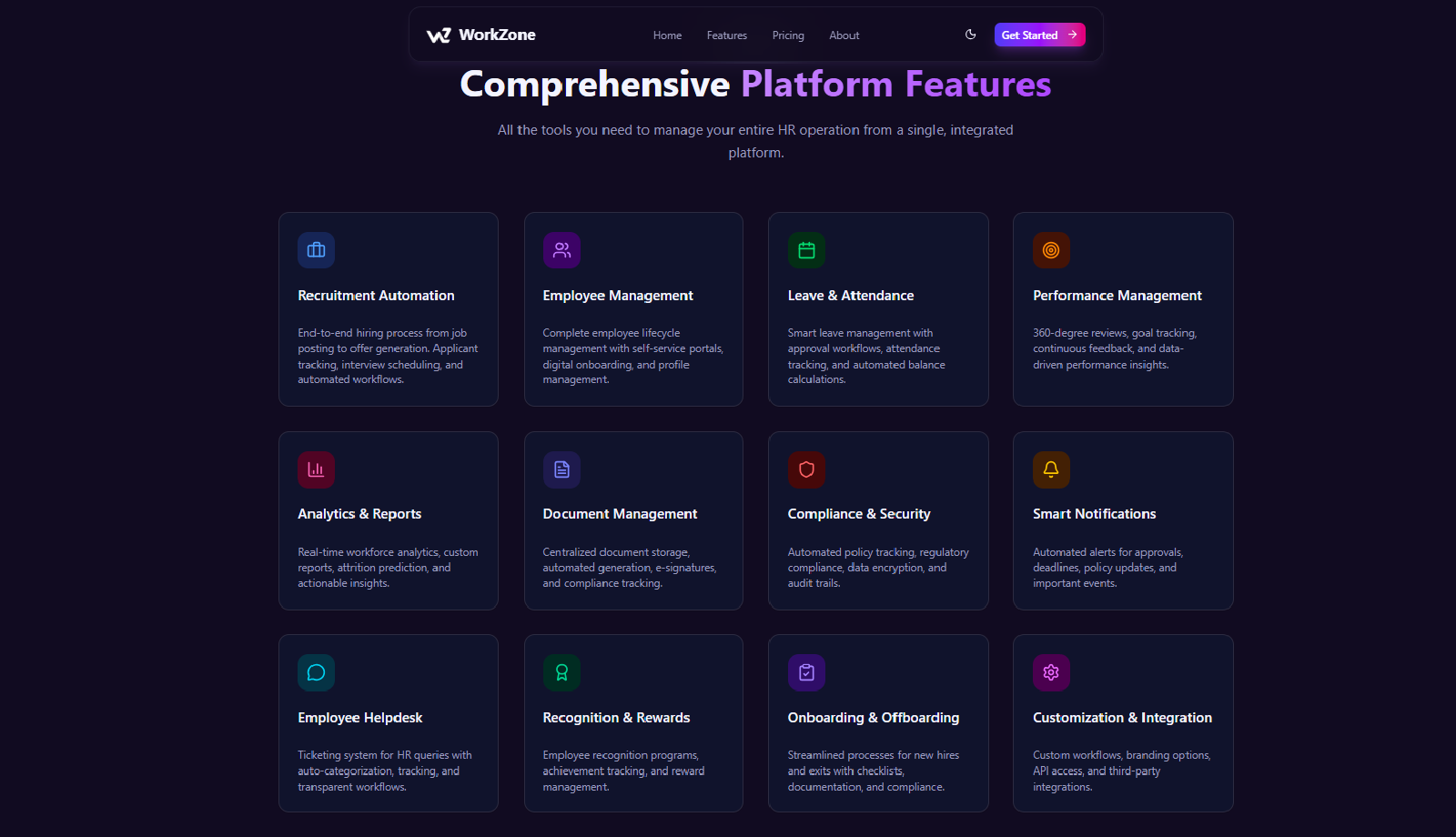Click the Employee Management users icon

tap(561, 250)
